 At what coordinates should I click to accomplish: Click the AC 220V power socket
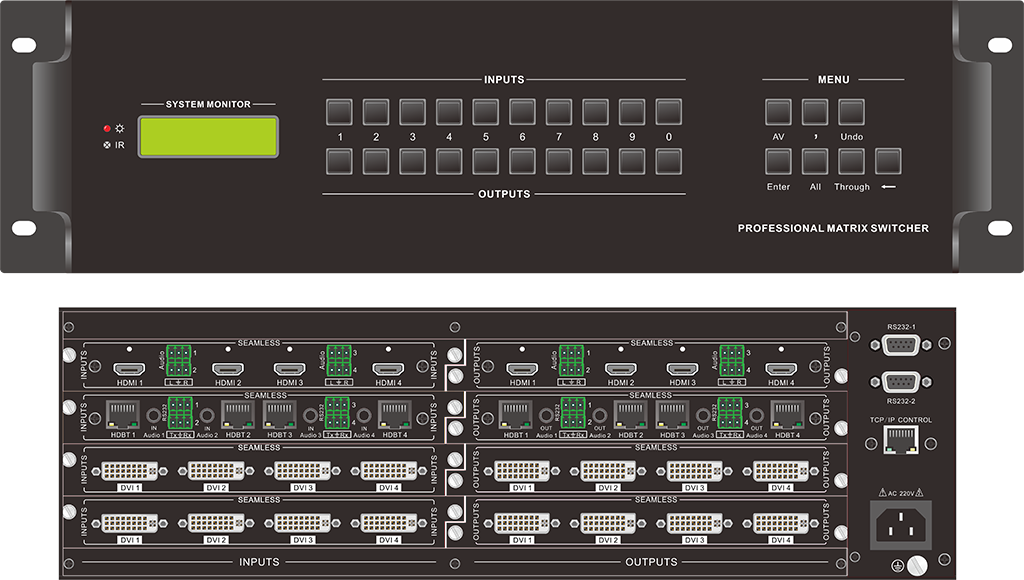click(900, 523)
